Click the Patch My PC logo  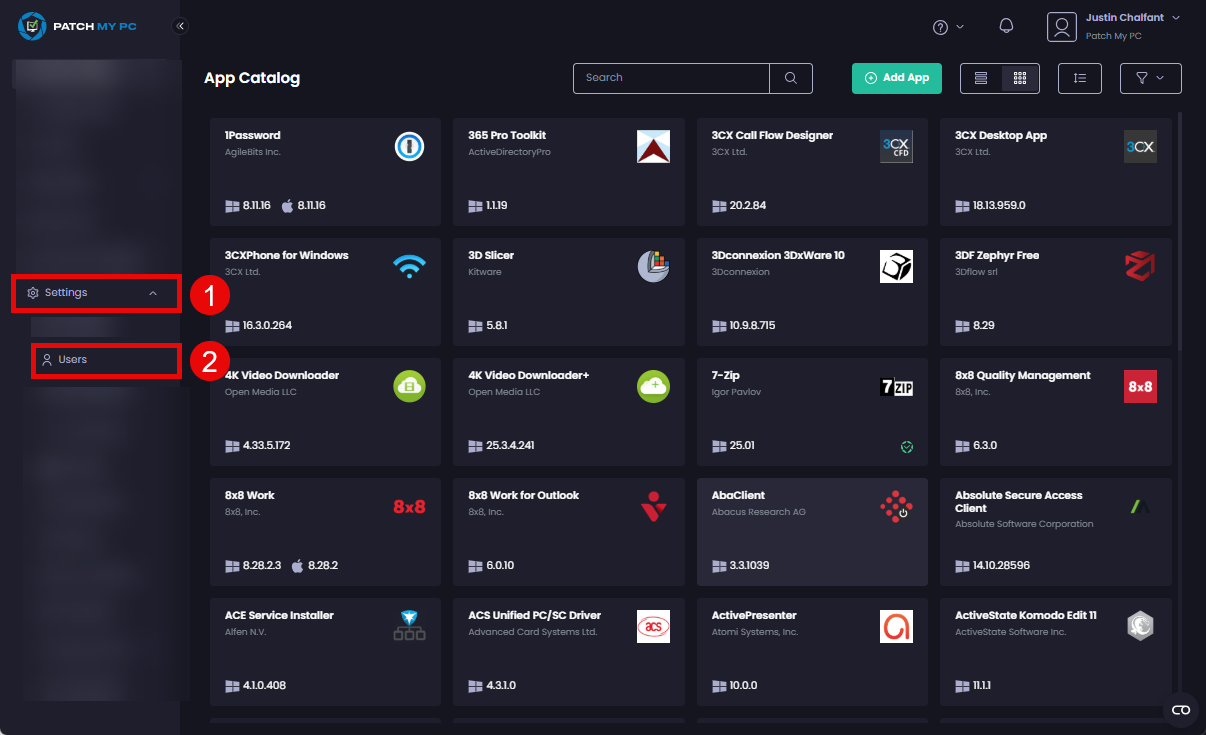coord(76,26)
